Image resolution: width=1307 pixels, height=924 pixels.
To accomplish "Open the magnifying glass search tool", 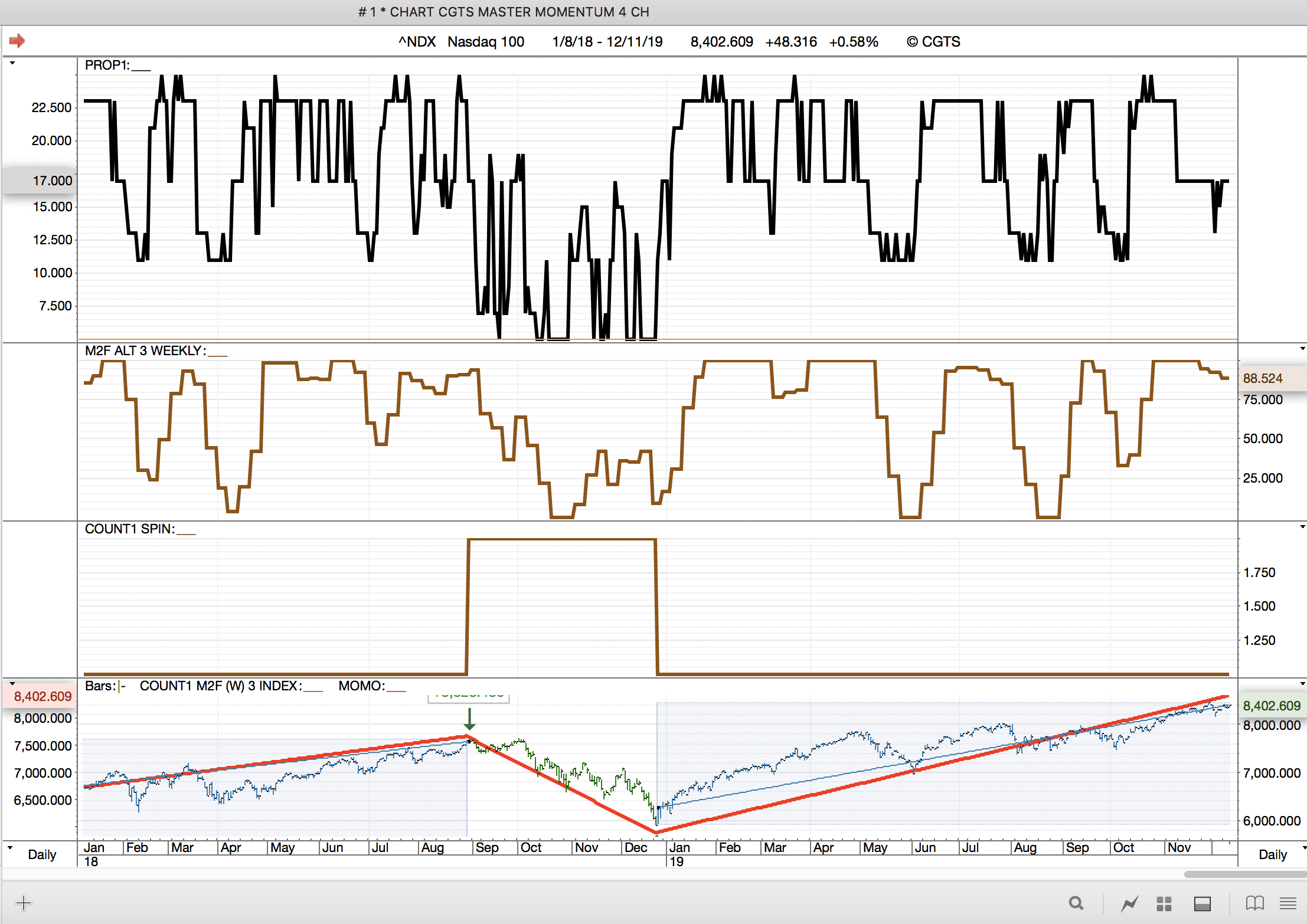I will [1076, 903].
